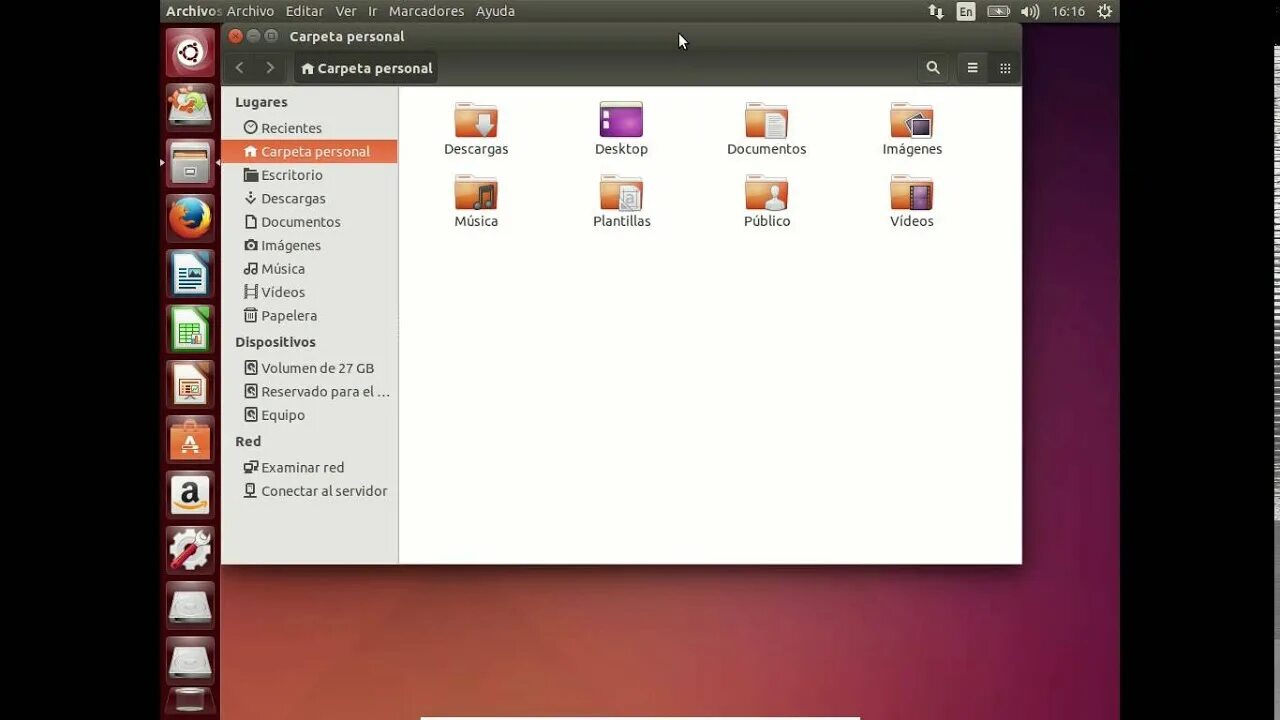This screenshot has width=1280, height=720.
Task: Open Volumen de 27 GB device
Action: click(309, 368)
